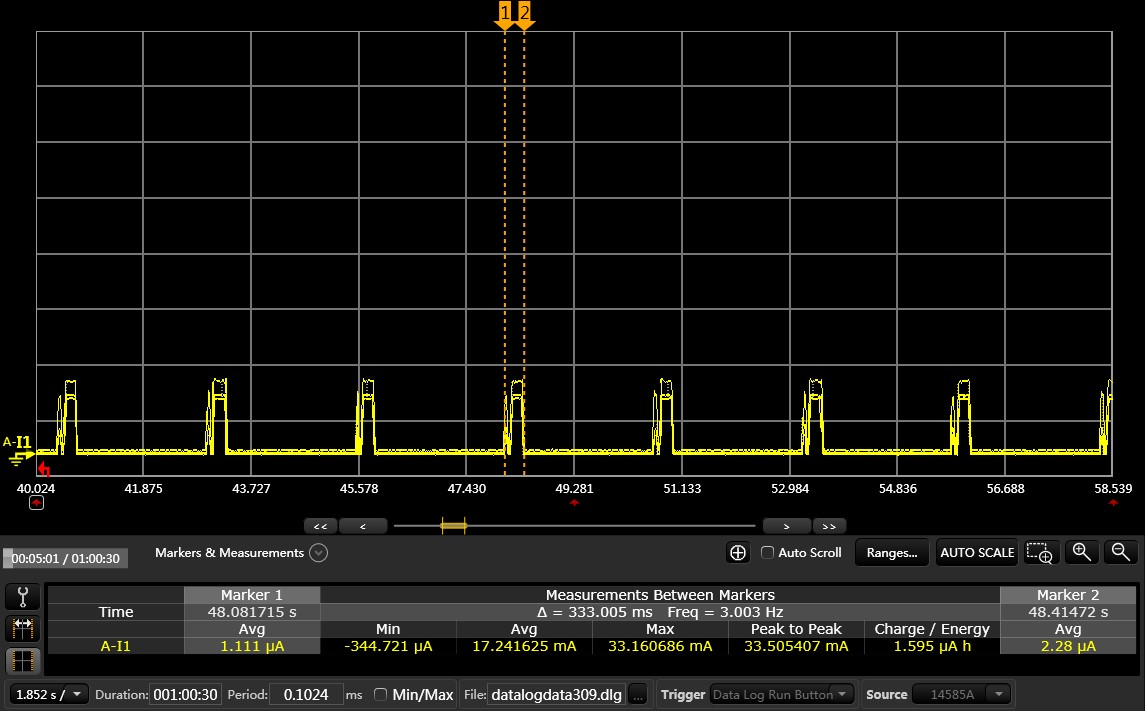Screen dimensions: 1145x711
Task: Zoom out with the minus magnifier
Action: point(1121,553)
